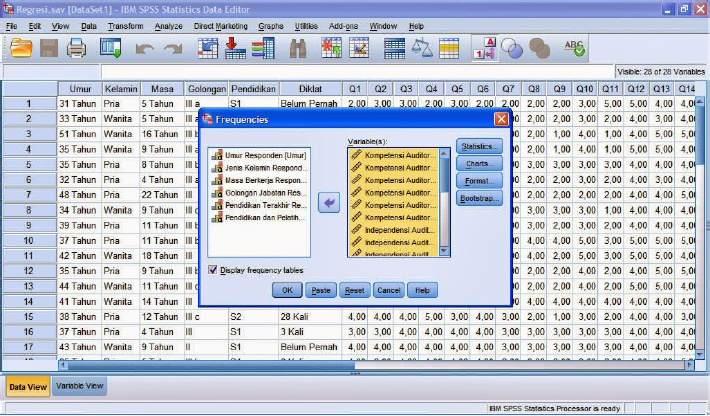
Task: Click the Open data document folder icon
Action: pyautogui.click(x=20, y=47)
